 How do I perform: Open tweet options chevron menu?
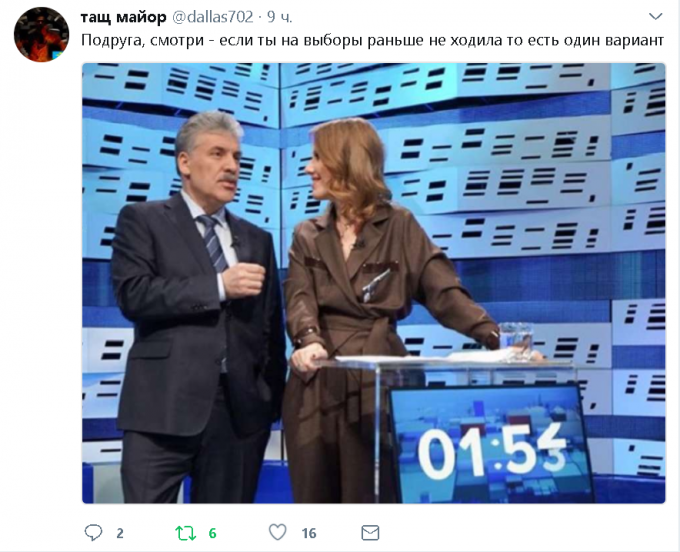(x=655, y=16)
